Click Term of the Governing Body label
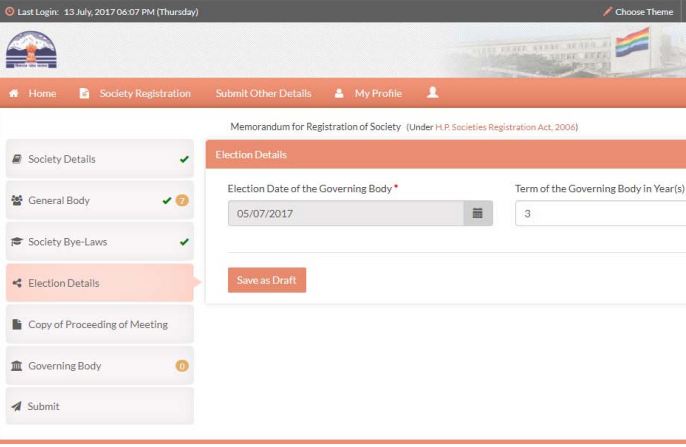This screenshot has height=447, width=686. tap(600, 189)
